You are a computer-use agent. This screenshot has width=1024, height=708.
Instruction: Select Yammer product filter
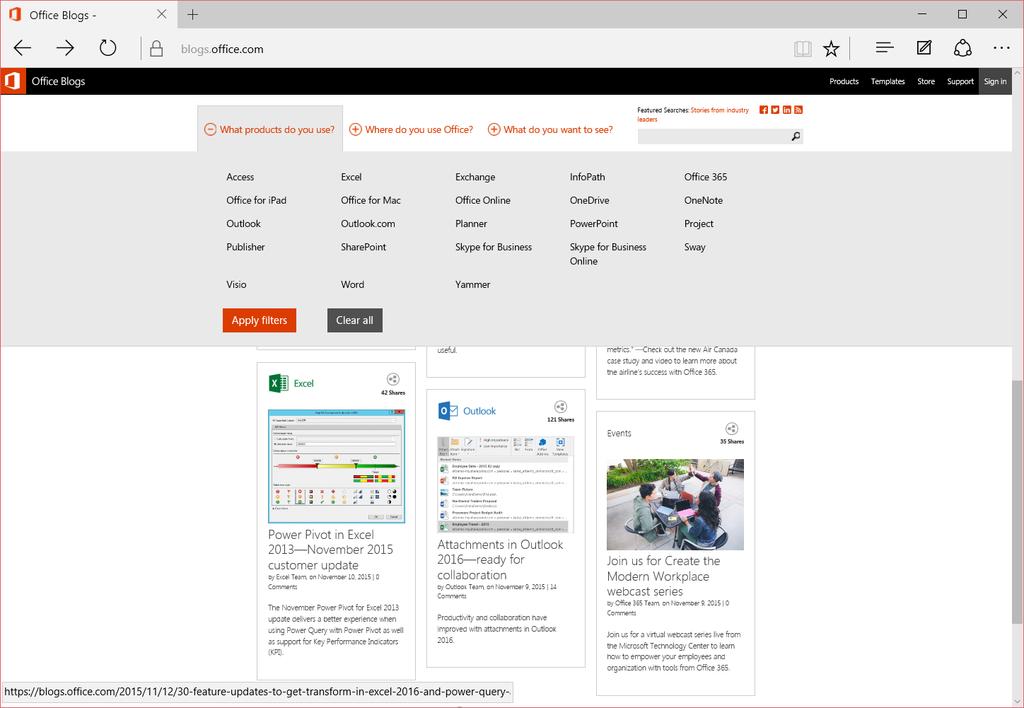473,285
